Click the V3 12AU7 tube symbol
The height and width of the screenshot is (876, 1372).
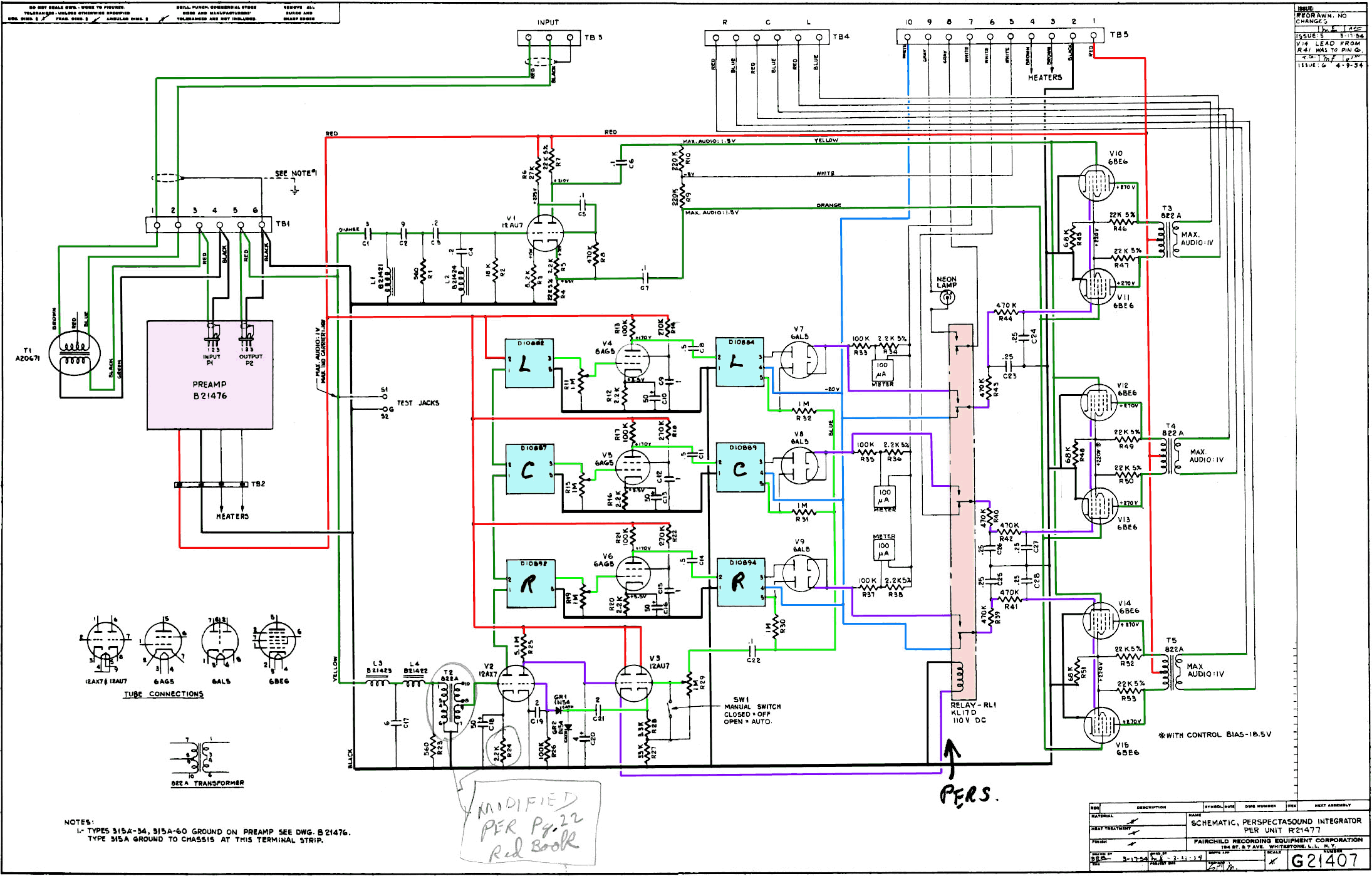point(633,683)
